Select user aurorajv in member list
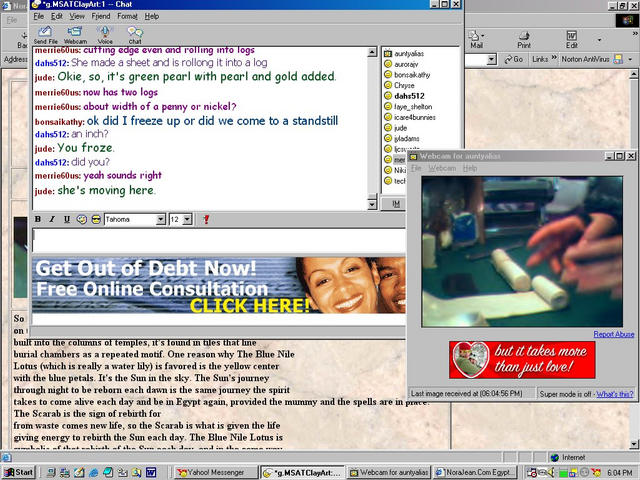This screenshot has height=480, width=640. tap(401, 64)
